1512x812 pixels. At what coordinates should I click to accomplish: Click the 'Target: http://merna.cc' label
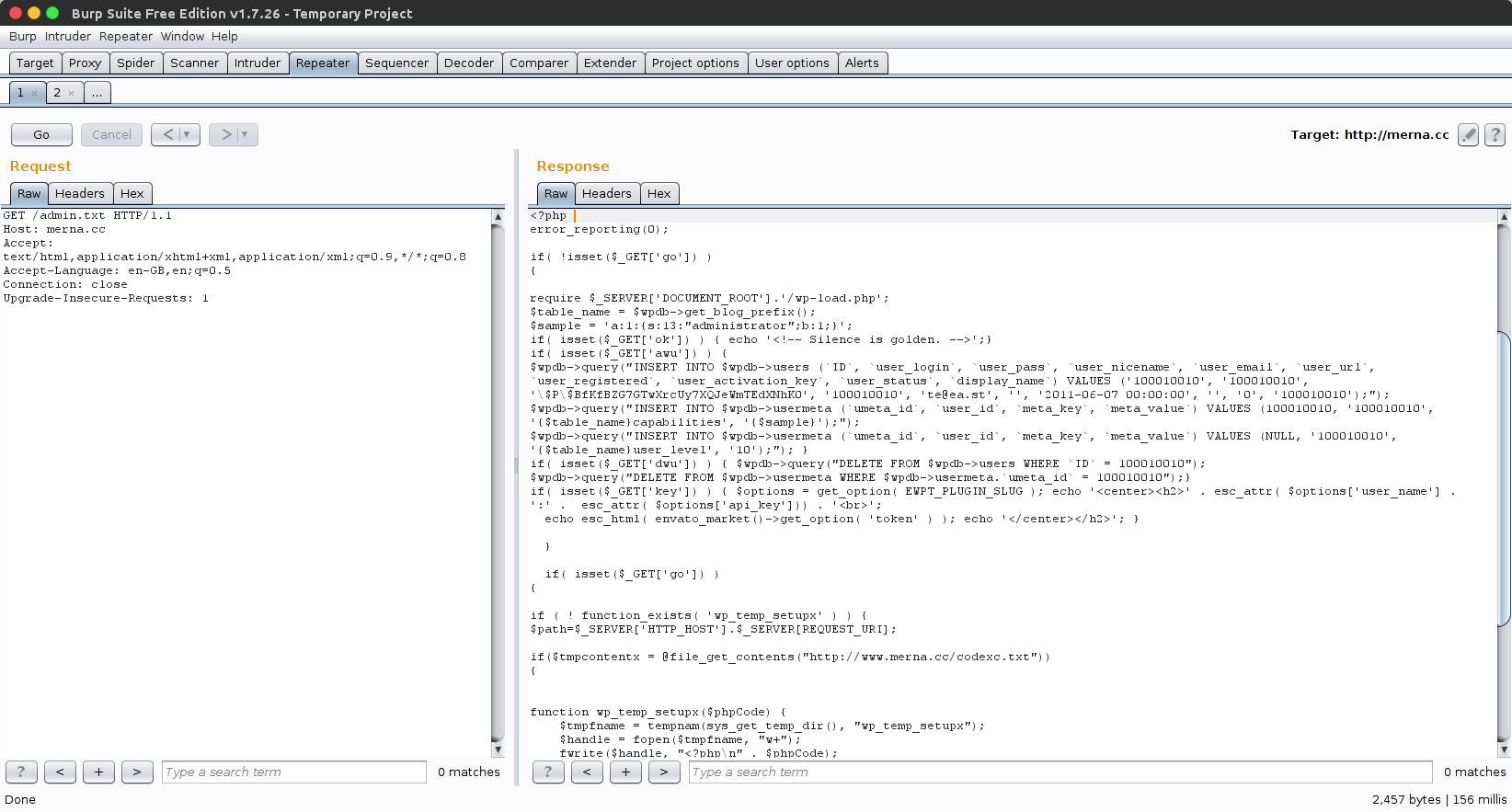[1369, 134]
